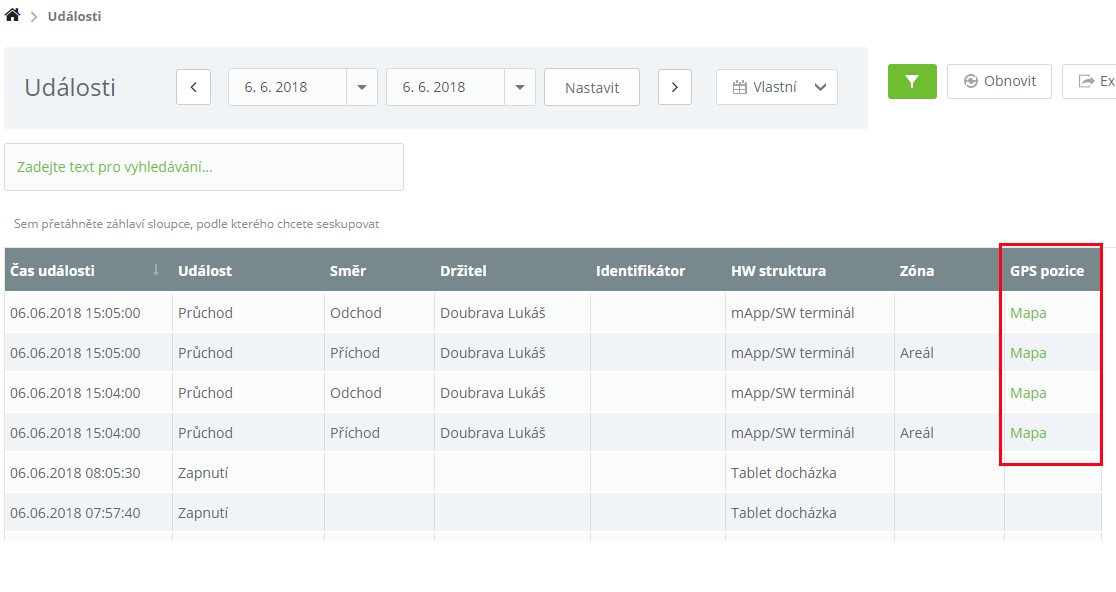Open Mapa link for 15:05:00 Příchod row
Screen dimensions: 1116x592
click(x=1028, y=353)
